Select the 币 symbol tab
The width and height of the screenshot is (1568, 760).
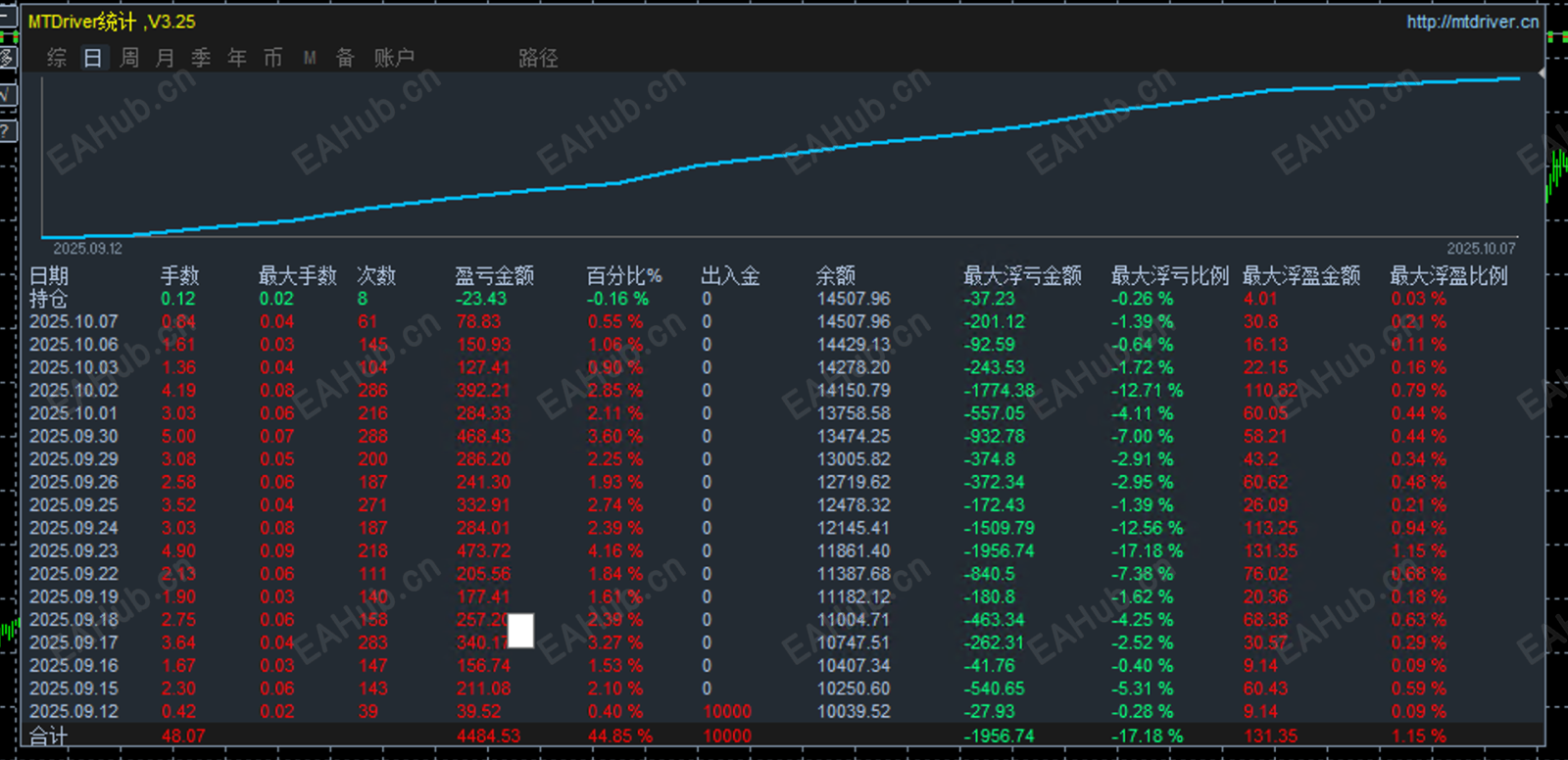[273, 58]
